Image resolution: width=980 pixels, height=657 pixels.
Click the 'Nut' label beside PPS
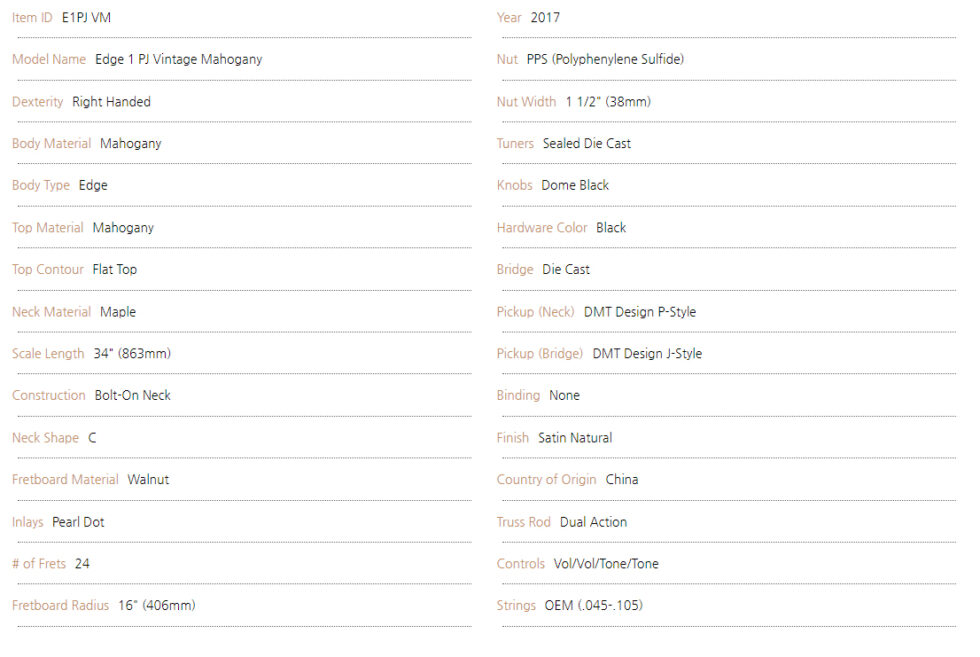[507, 59]
